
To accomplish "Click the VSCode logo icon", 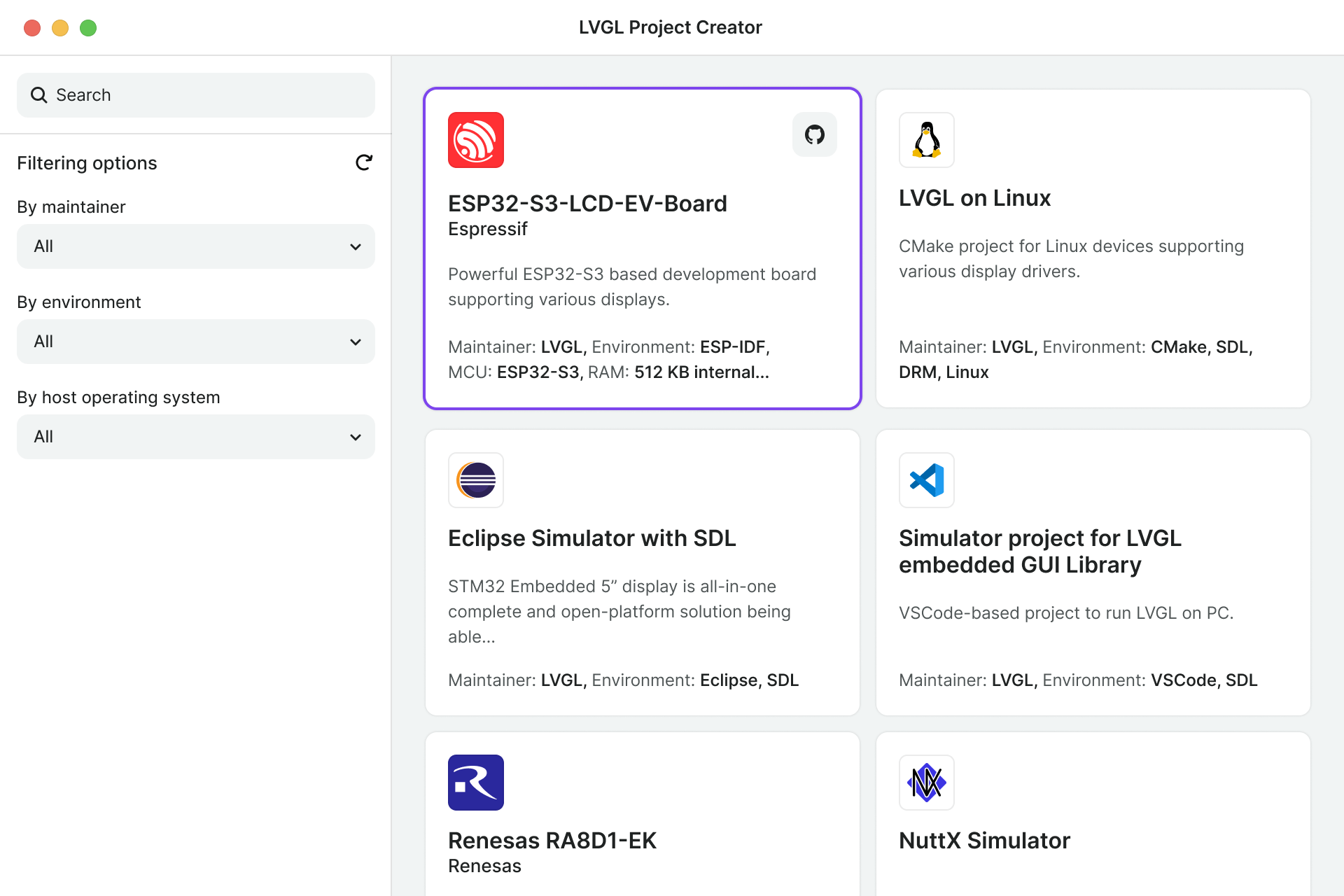I will click(x=927, y=480).
